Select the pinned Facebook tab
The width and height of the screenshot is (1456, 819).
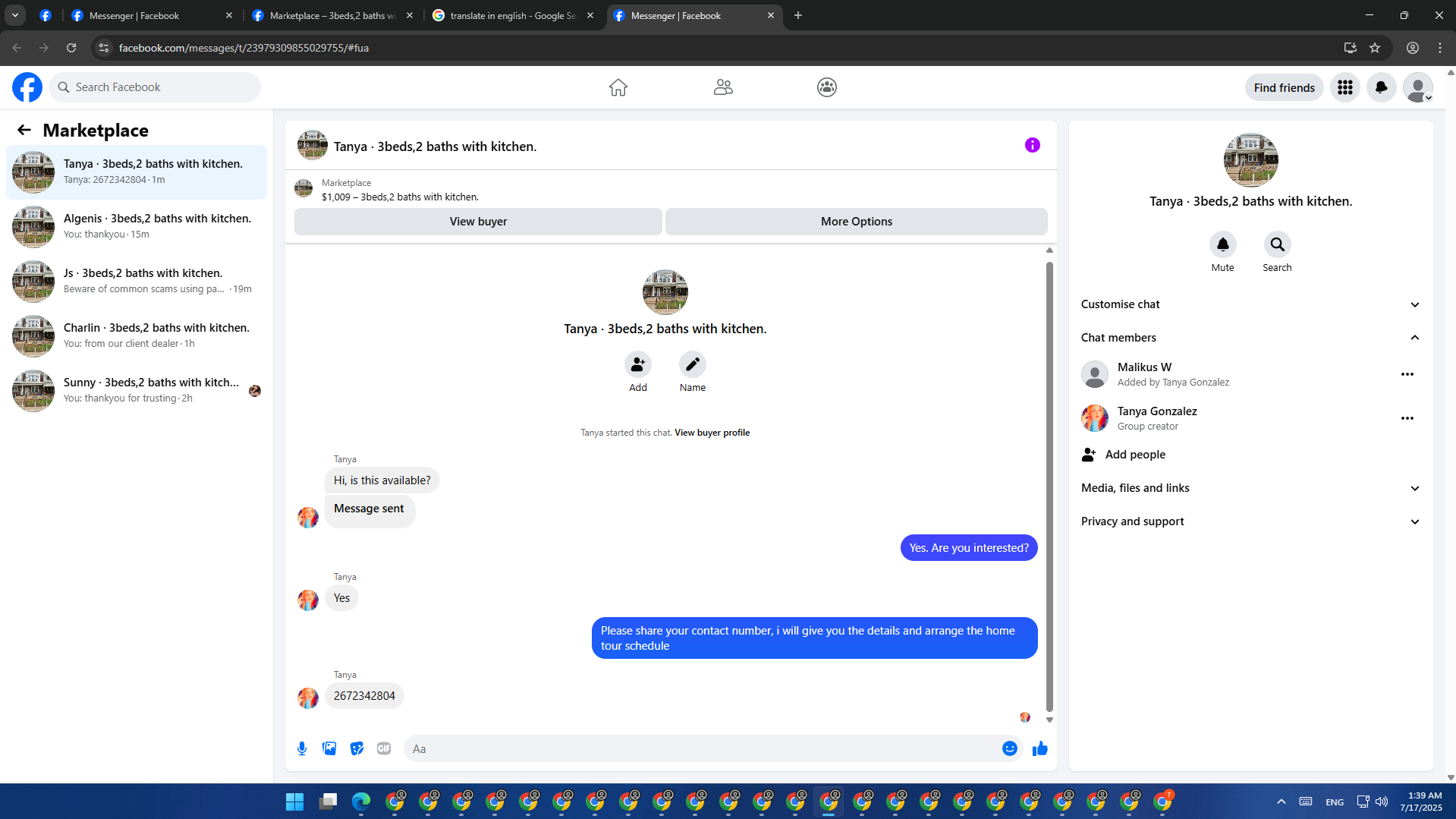(46, 15)
